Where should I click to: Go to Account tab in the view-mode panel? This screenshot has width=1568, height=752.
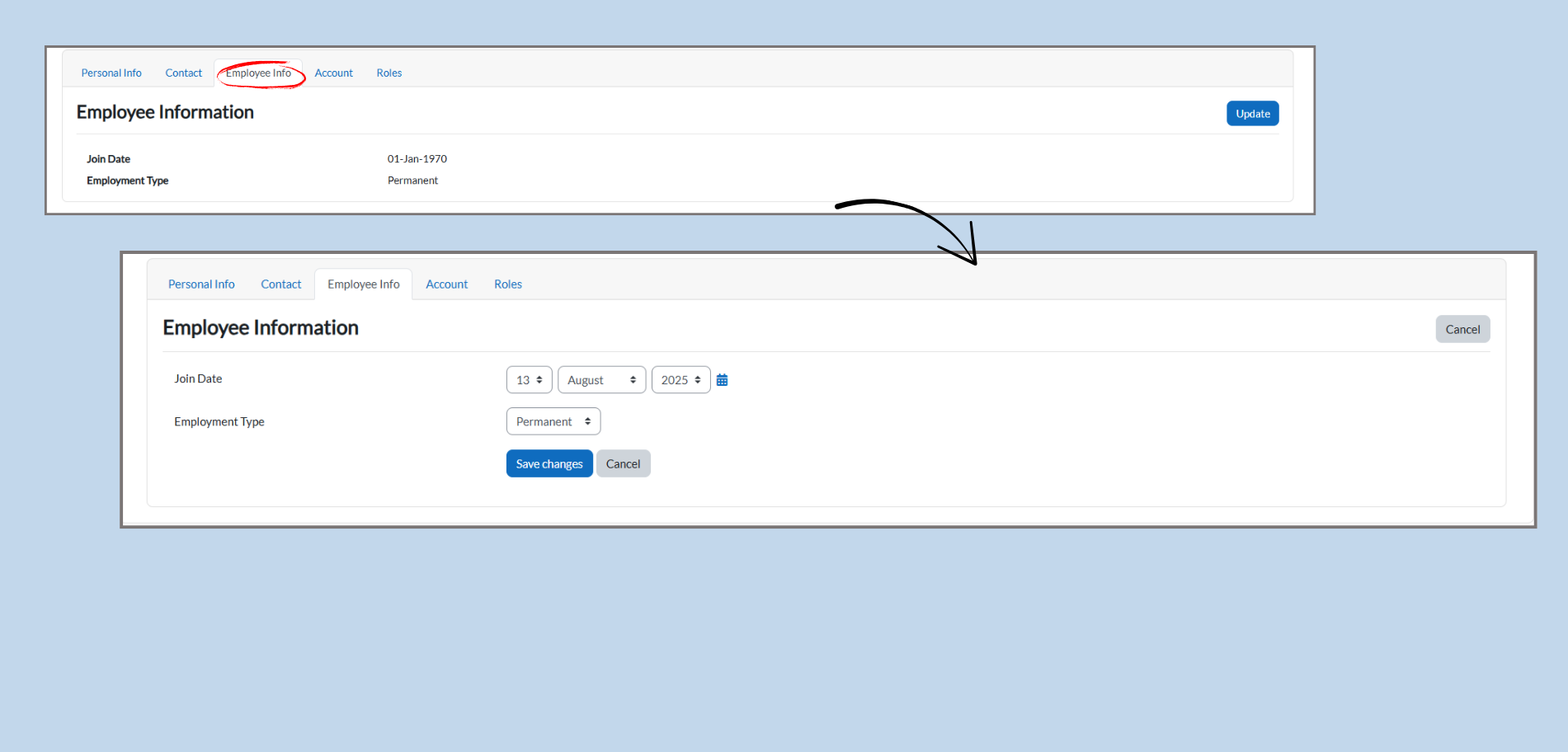point(333,73)
